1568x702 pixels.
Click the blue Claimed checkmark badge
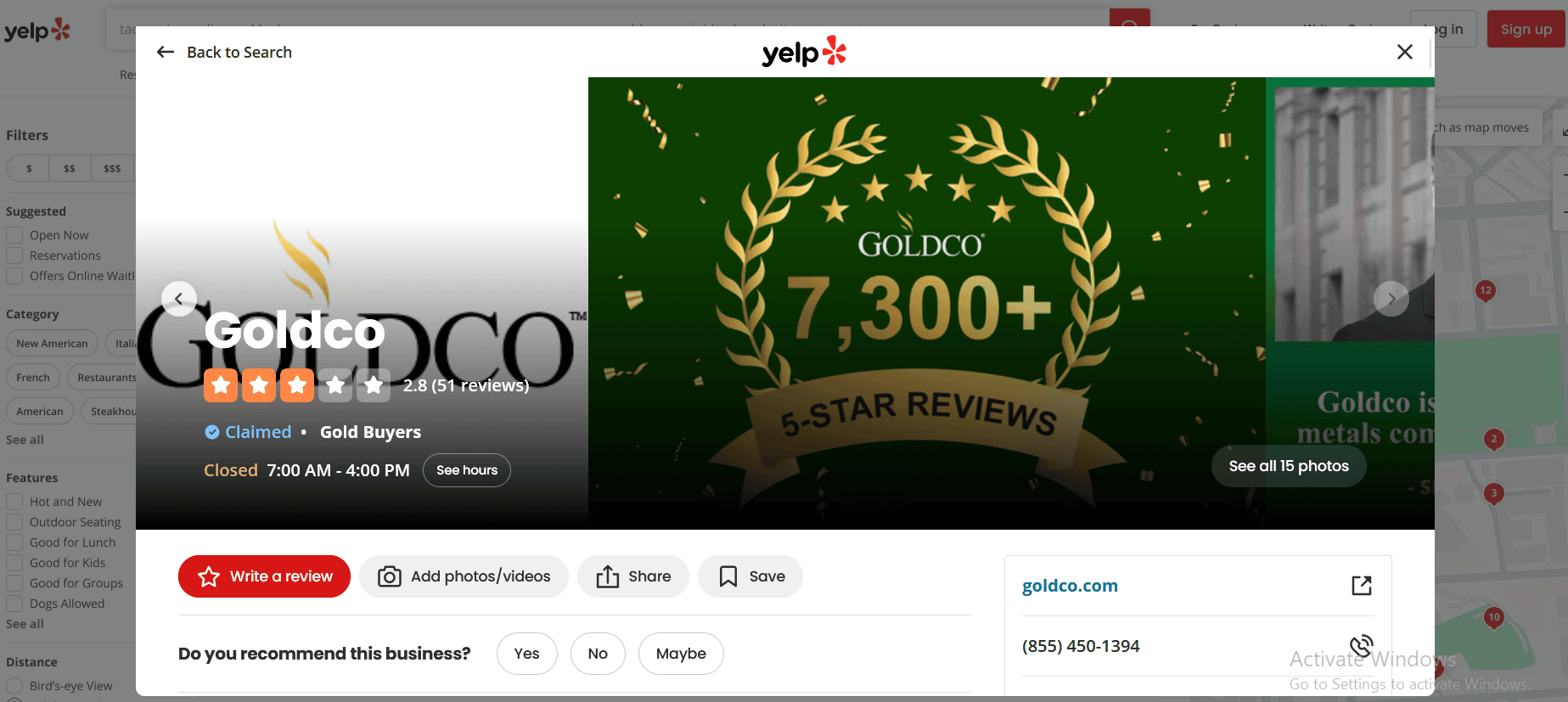point(212,432)
